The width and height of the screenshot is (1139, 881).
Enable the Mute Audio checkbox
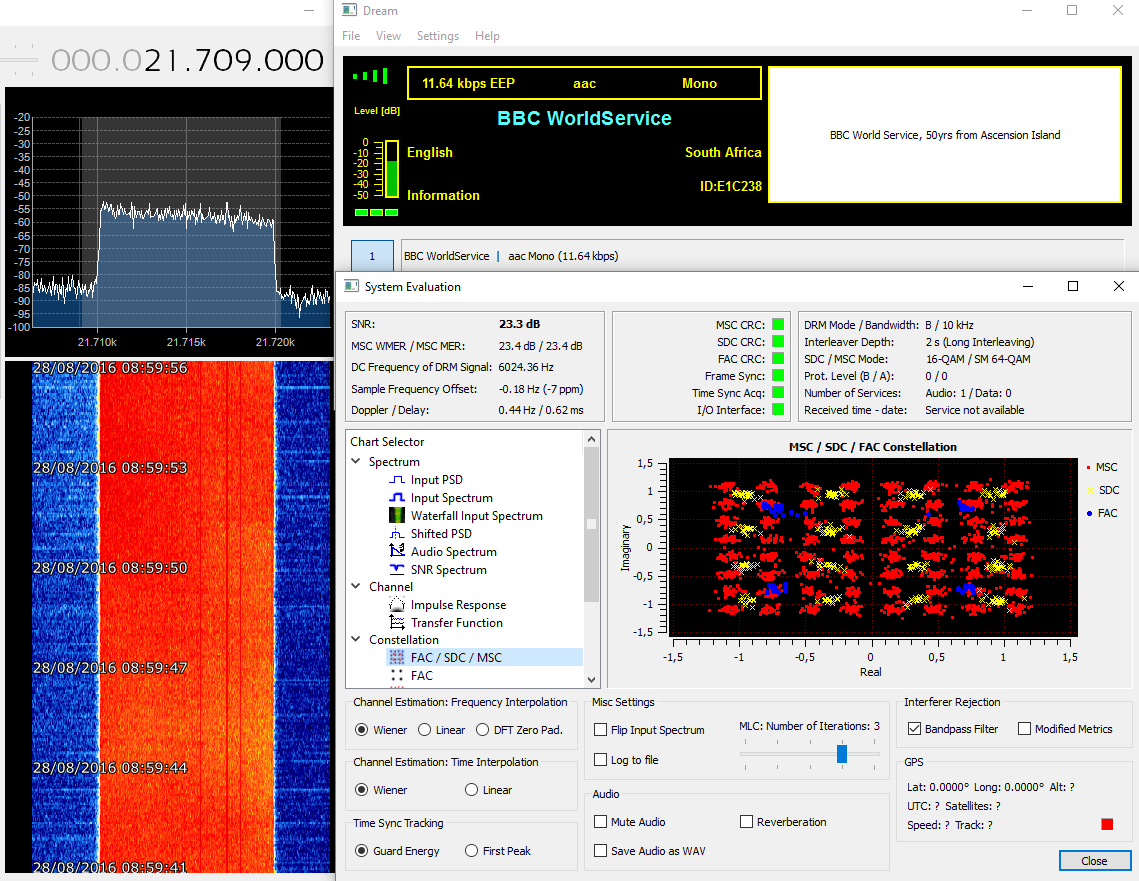tap(601, 822)
